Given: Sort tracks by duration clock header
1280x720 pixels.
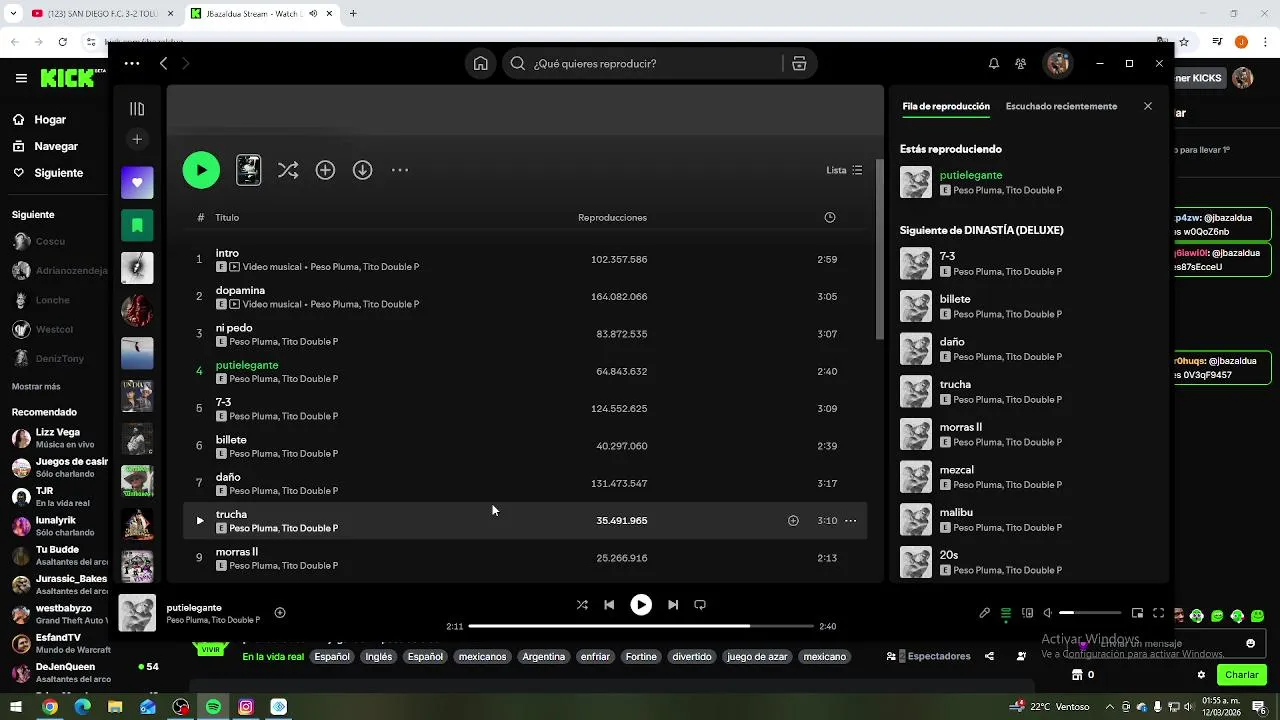Looking at the screenshot, I should click(829, 217).
